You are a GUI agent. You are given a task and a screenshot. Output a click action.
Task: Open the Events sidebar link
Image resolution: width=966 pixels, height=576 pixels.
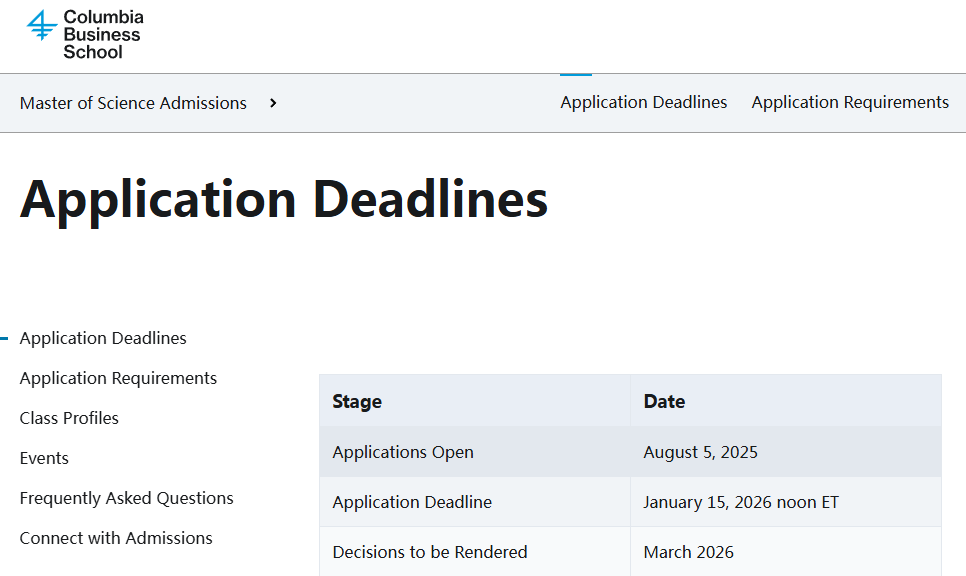coord(44,458)
